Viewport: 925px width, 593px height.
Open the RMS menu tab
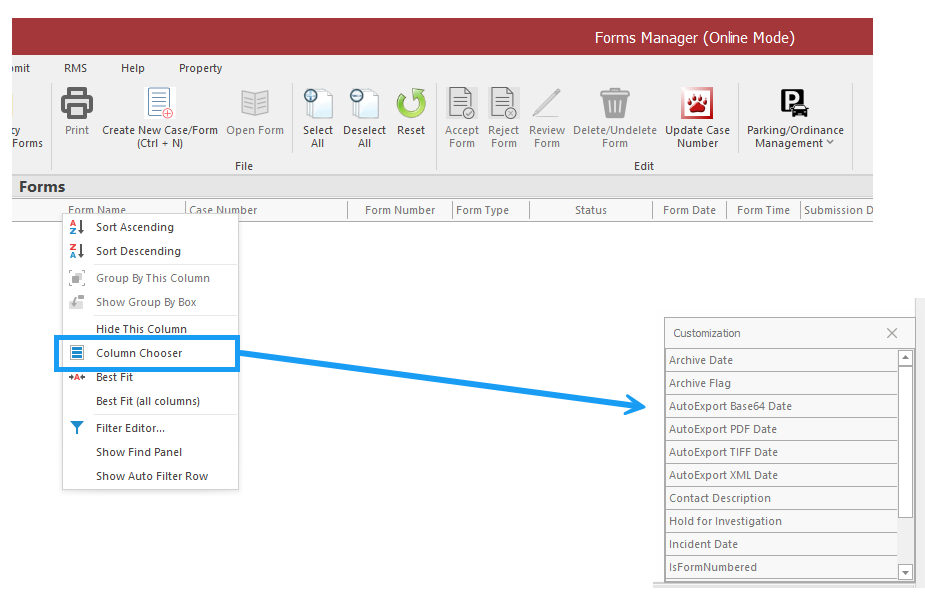(75, 68)
